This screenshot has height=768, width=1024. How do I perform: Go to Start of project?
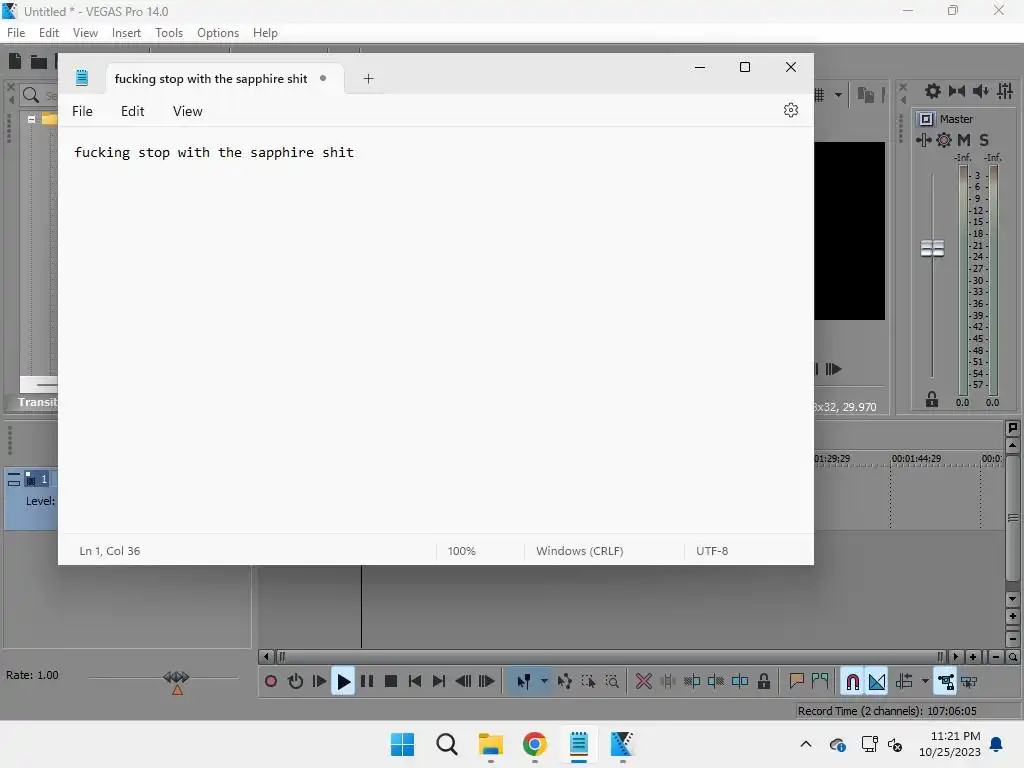tap(415, 681)
